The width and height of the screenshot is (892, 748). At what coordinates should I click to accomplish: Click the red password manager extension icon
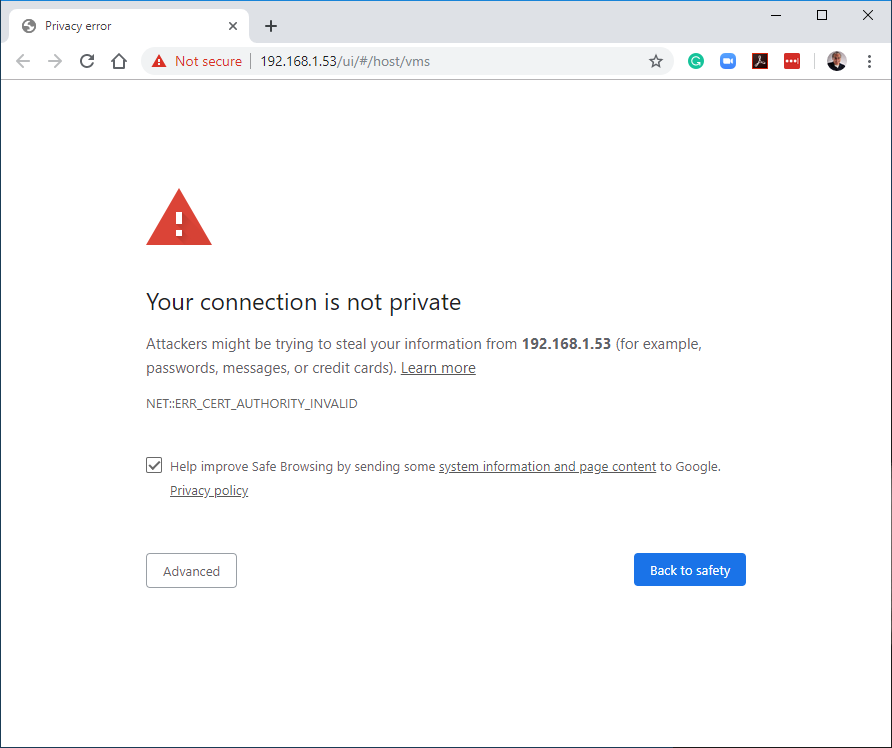(792, 61)
